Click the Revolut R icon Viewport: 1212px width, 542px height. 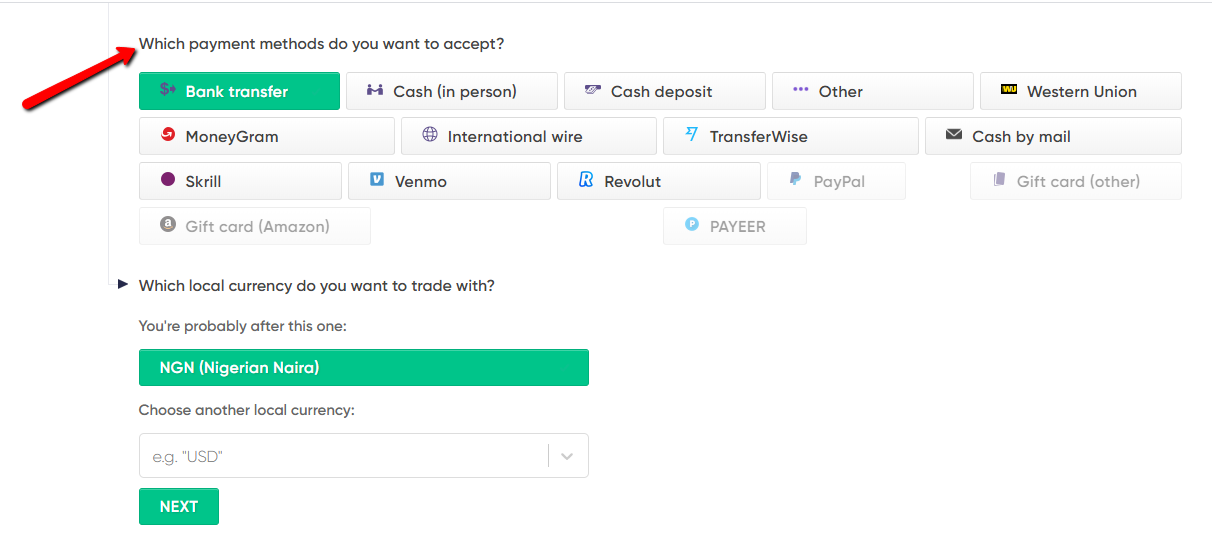(x=586, y=180)
